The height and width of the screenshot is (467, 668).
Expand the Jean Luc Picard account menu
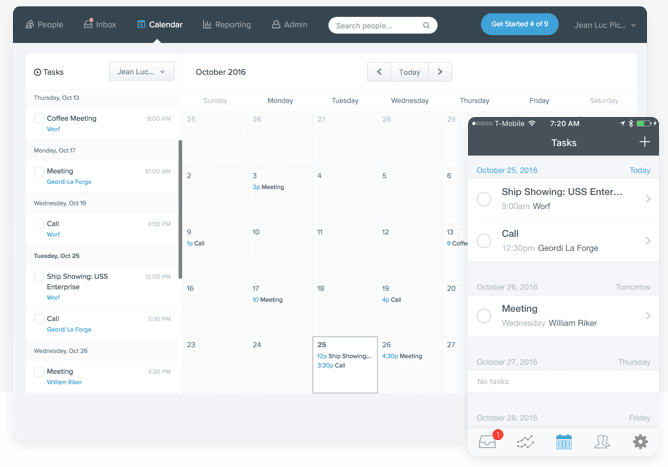[606, 25]
